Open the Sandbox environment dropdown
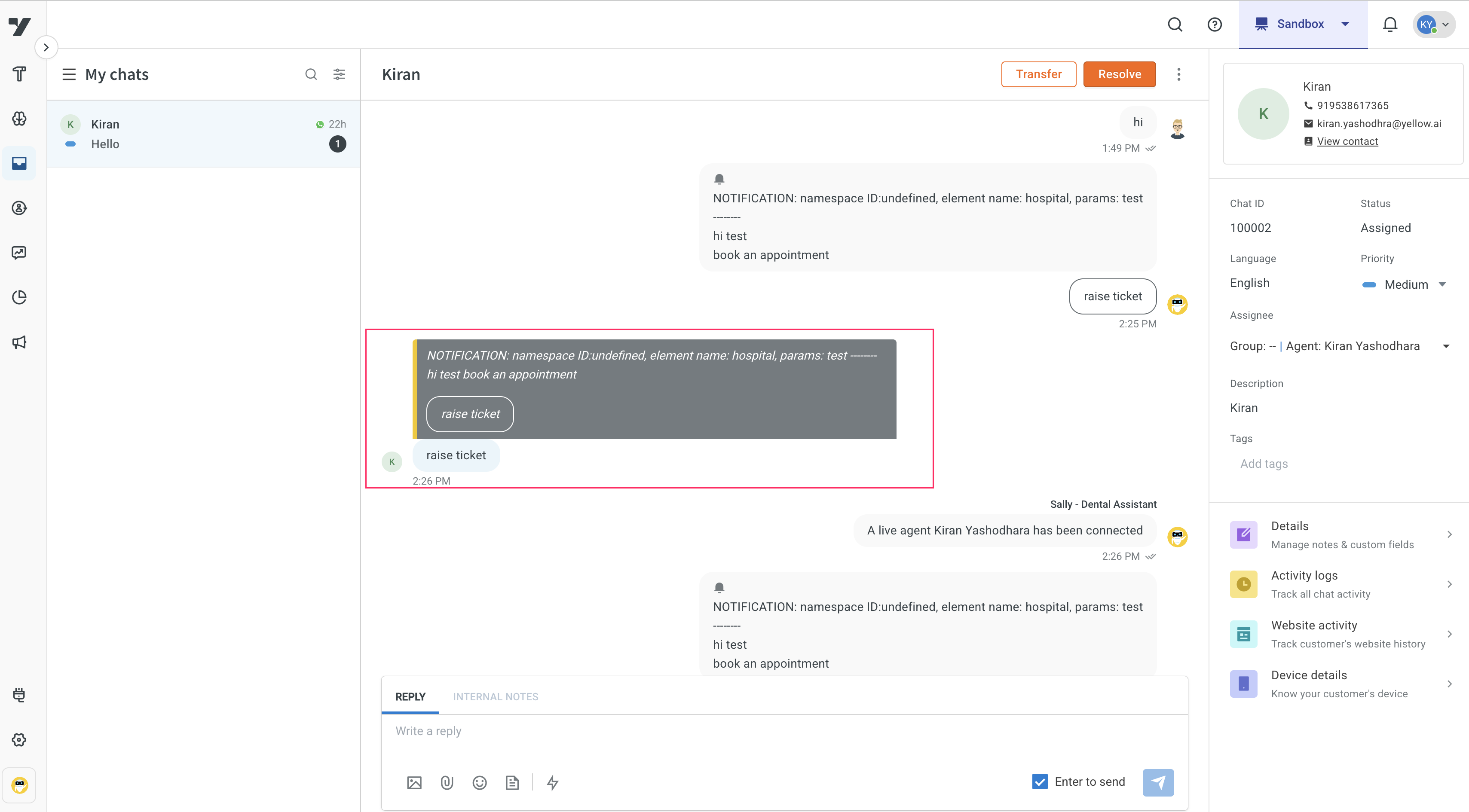Image resolution: width=1469 pixels, height=812 pixels. (1303, 24)
